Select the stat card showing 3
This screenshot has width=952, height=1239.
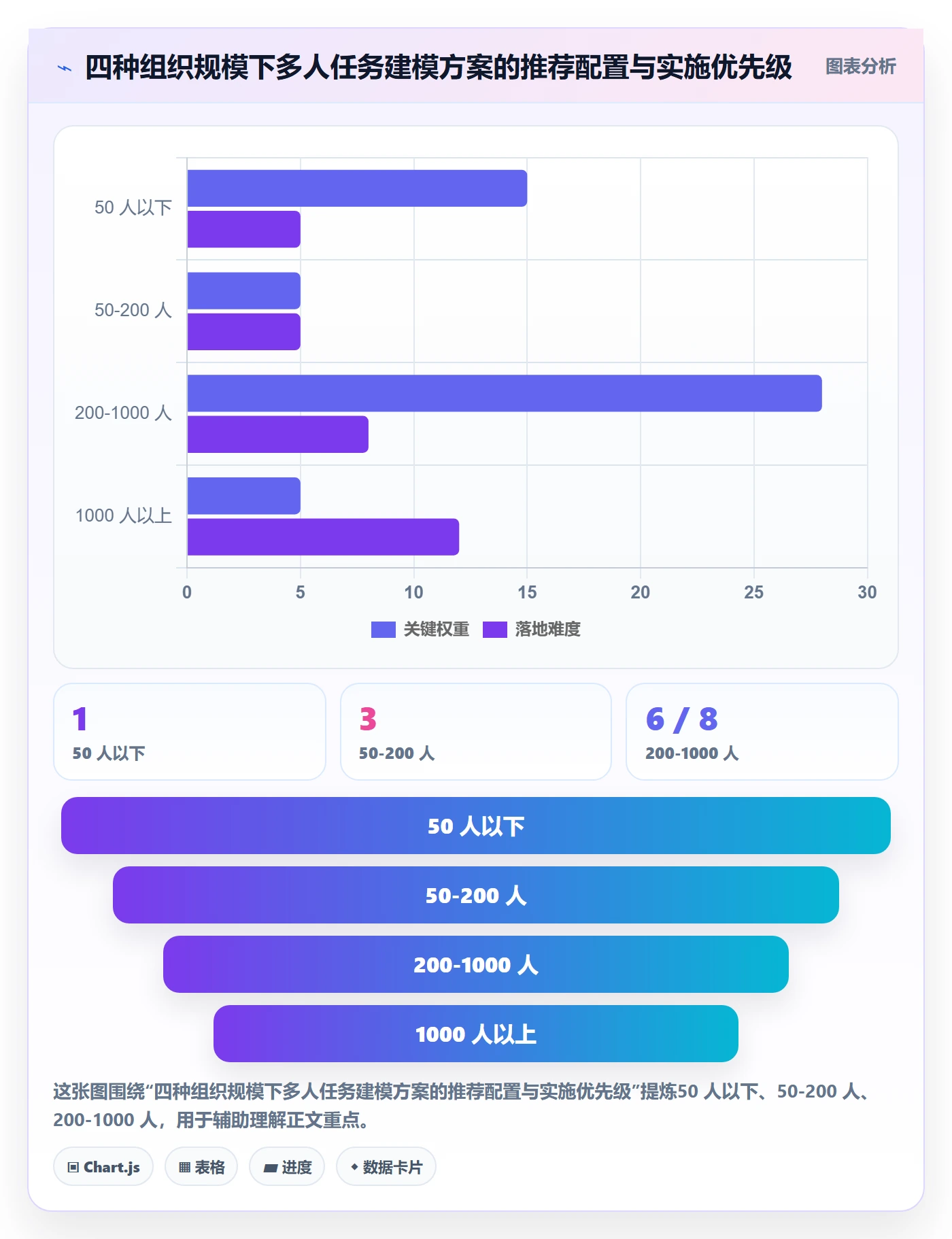pyautogui.click(x=476, y=732)
